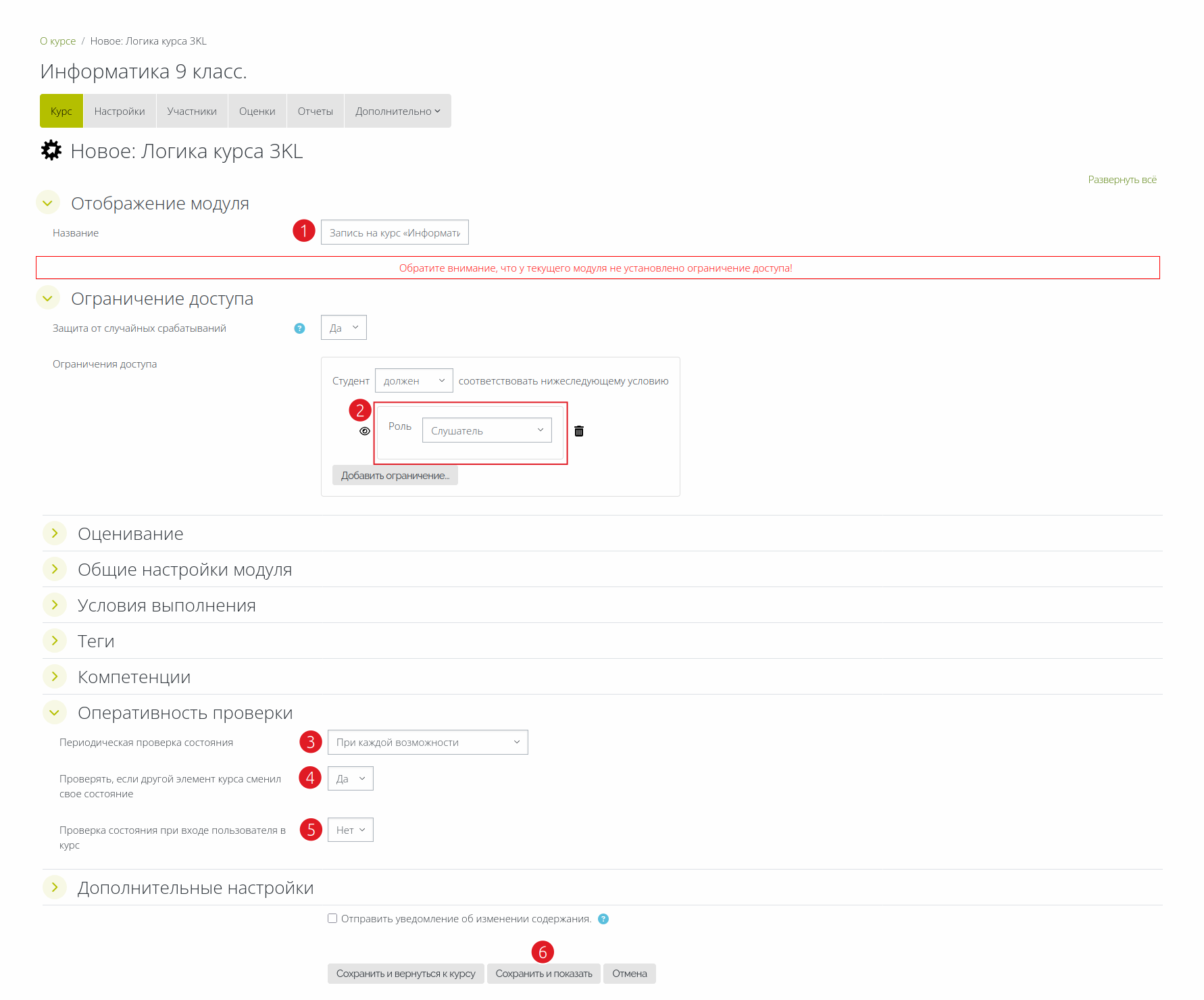The width and height of the screenshot is (1204, 1000).
Task: Open the Дополнительно menu tab
Action: pyautogui.click(x=397, y=111)
